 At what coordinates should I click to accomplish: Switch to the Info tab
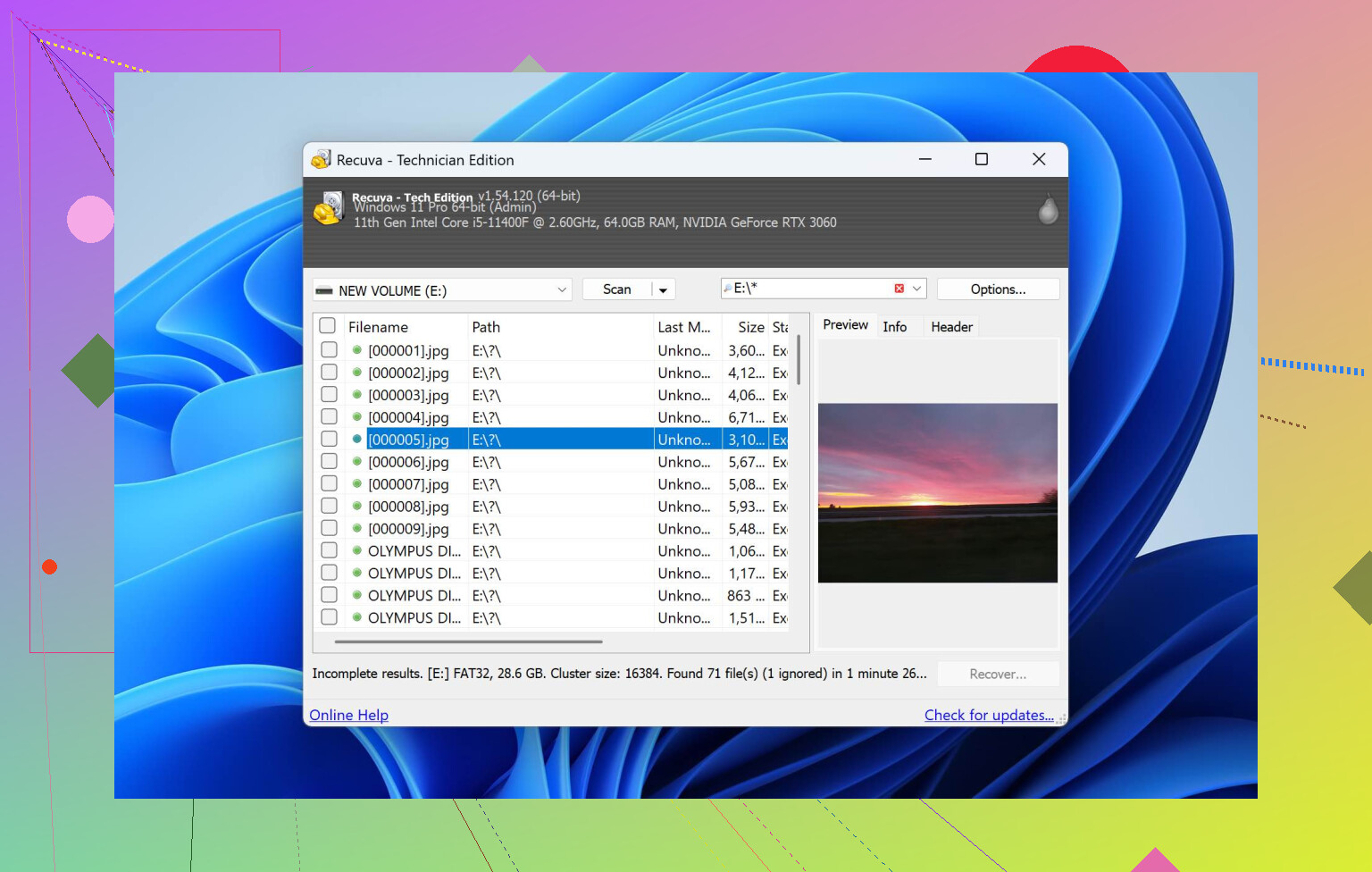(894, 327)
